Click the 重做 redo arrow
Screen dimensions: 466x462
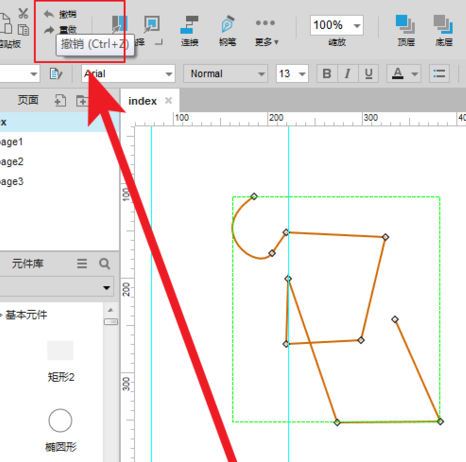click(x=49, y=30)
